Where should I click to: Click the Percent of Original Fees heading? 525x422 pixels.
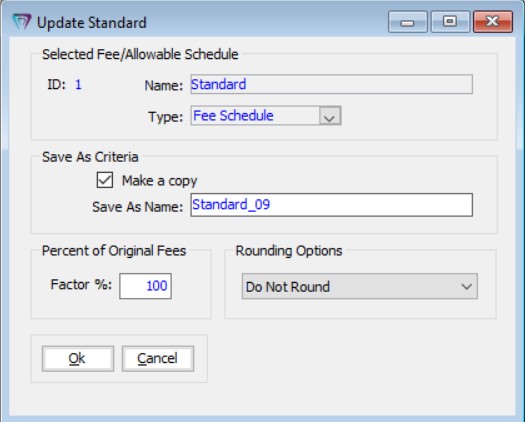(x=114, y=251)
